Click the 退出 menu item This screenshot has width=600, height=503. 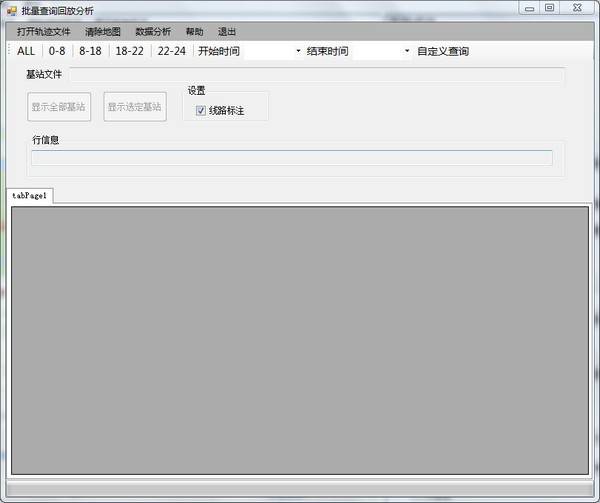(x=227, y=32)
